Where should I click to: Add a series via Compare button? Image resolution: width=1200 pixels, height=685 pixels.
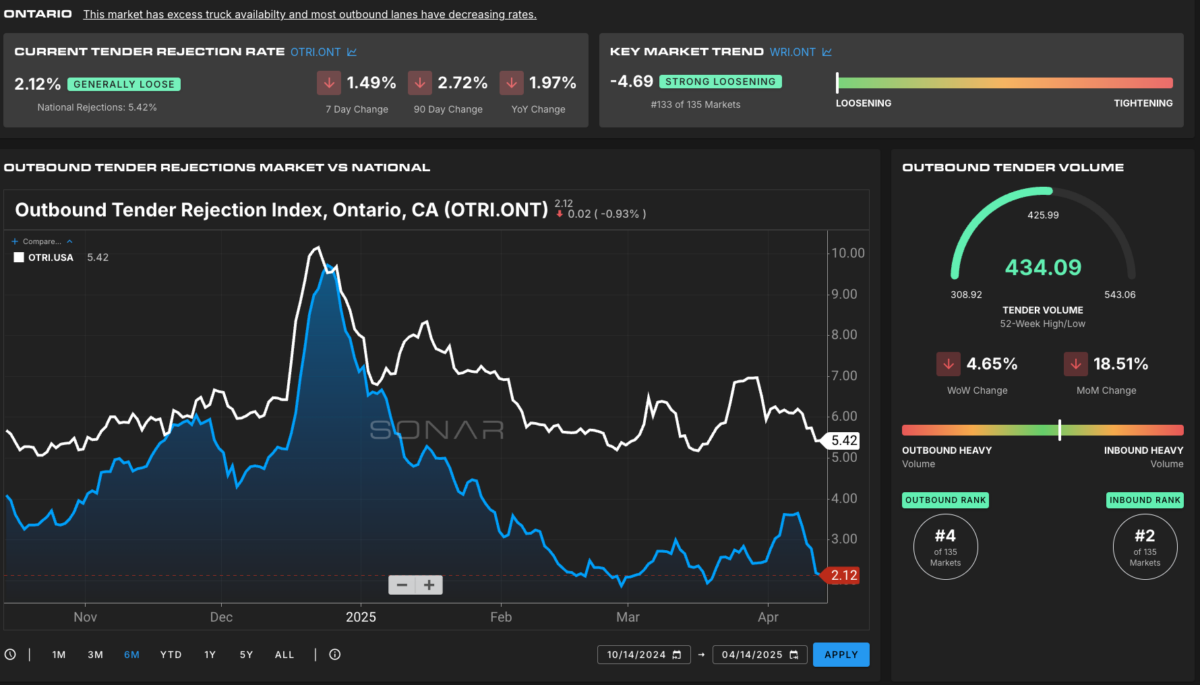(37, 241)
